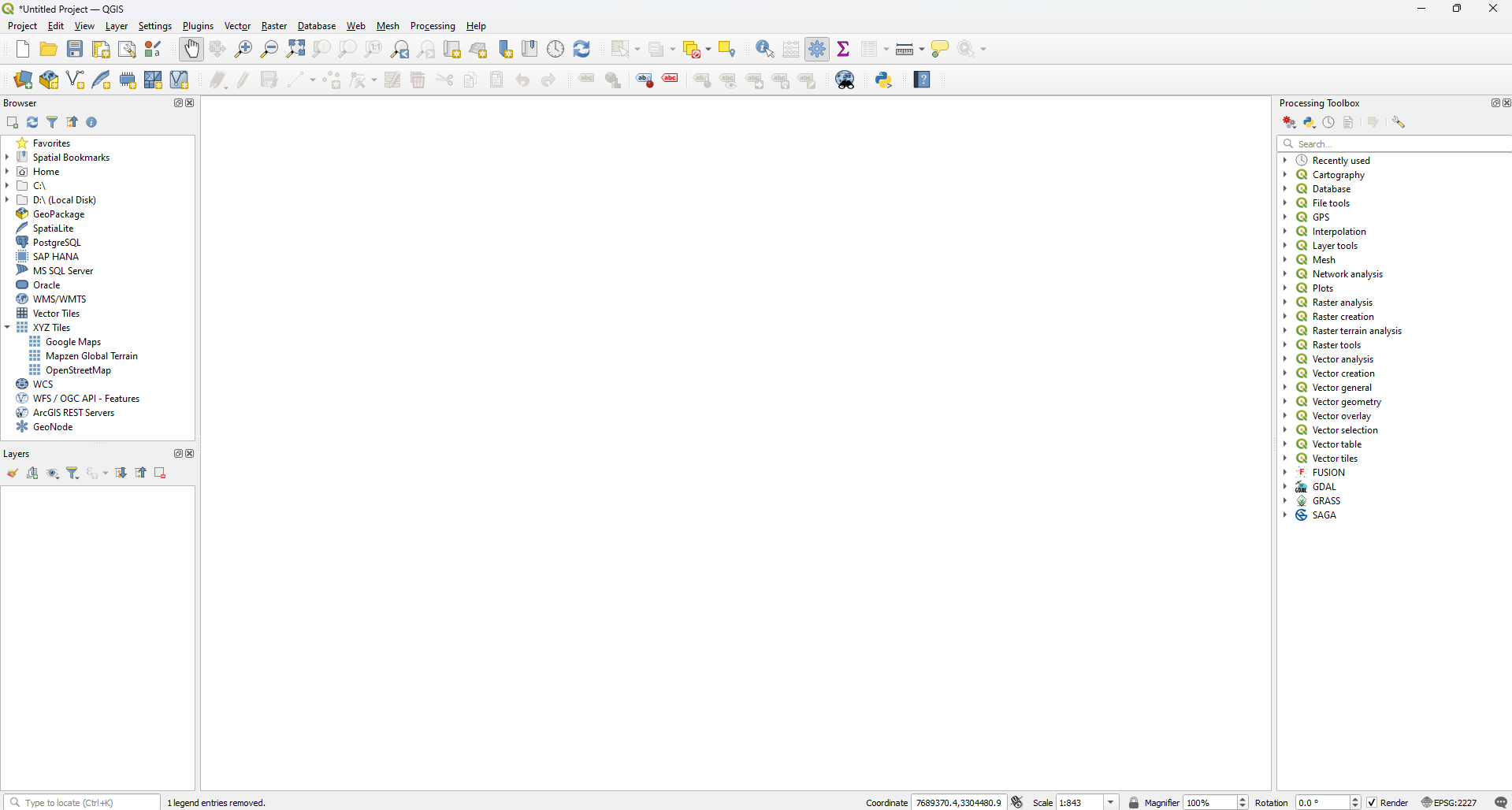Click the Zoom Full extent icon
1512x810 pixels.
[x=296, y=49]
